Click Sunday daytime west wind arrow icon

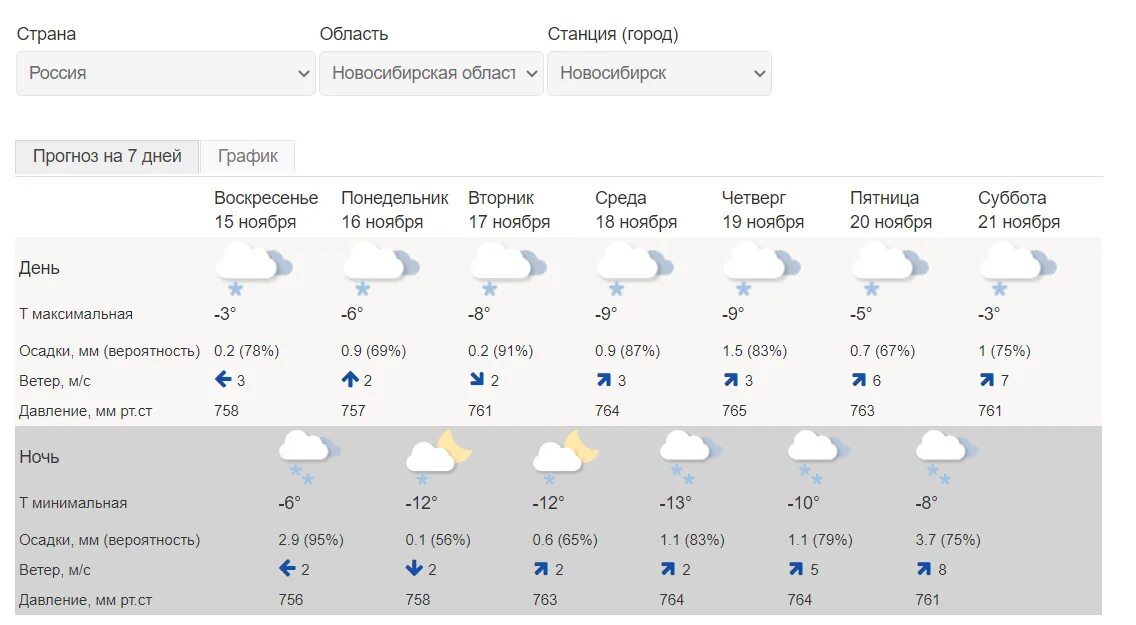click(223, 379)
